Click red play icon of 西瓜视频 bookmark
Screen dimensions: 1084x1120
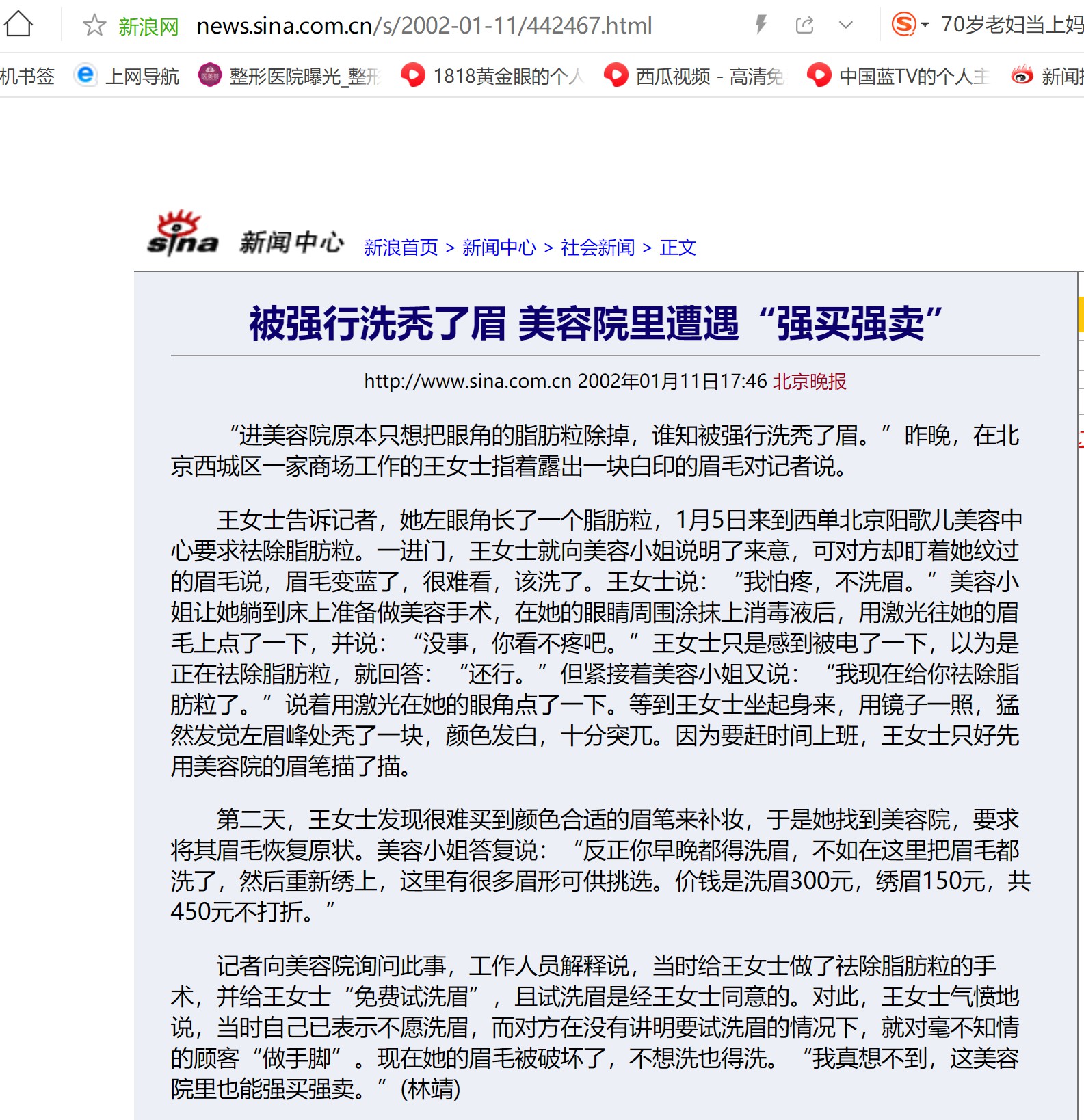pyautogui.click(x=616, y=75)
